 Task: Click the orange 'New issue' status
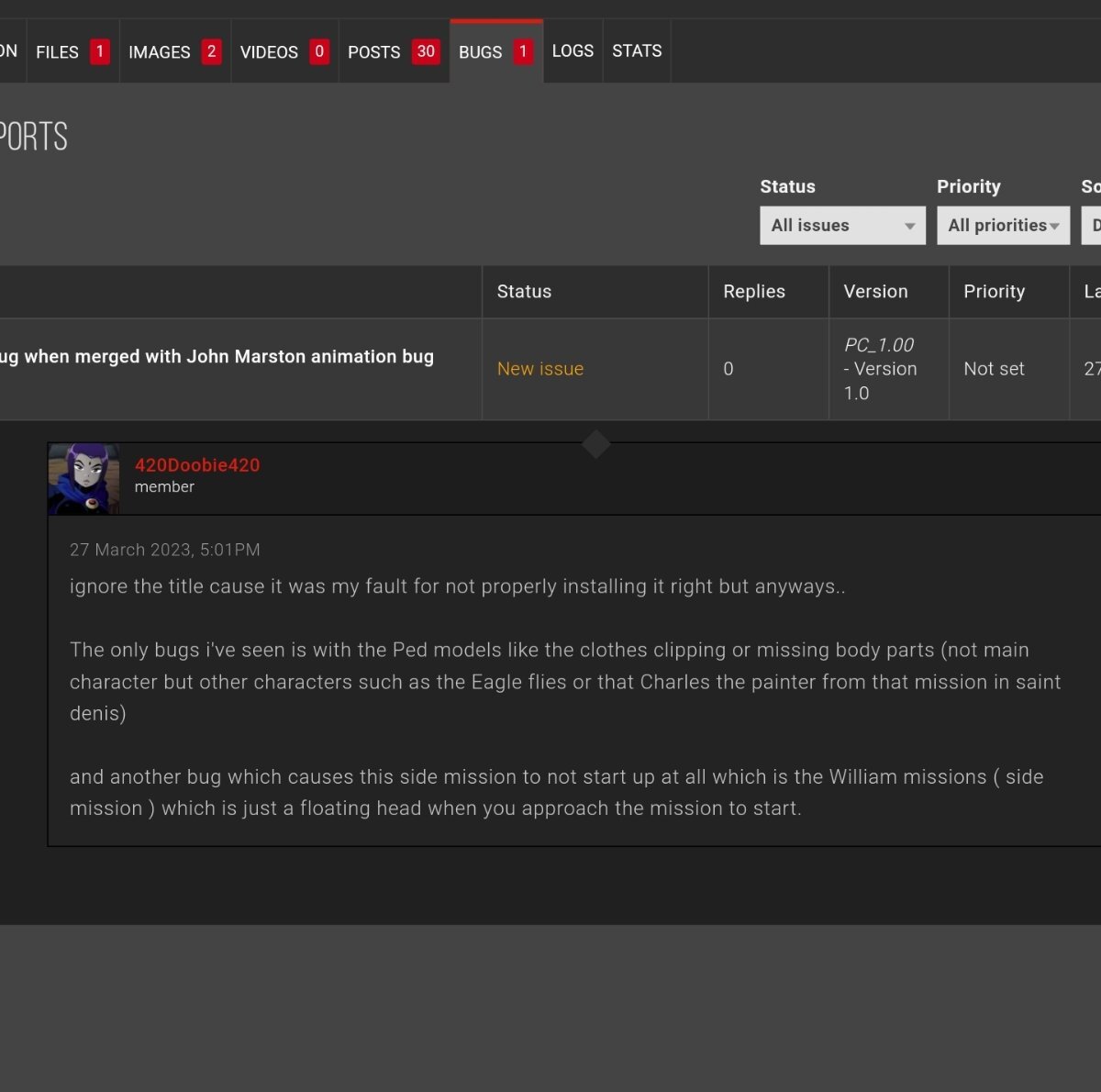click(x=539, y=369)
